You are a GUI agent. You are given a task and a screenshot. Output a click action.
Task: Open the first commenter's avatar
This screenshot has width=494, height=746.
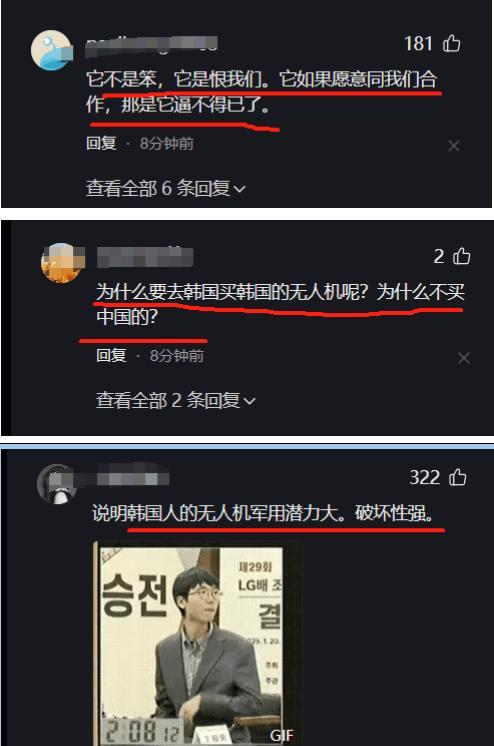(51, 50)
